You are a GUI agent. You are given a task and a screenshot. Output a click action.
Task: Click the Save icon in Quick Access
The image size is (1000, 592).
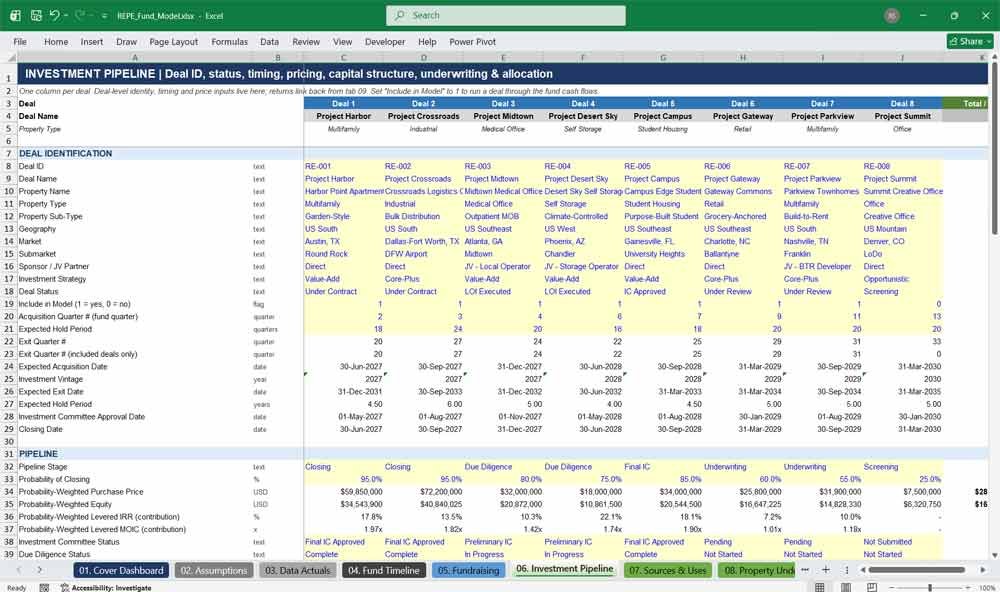tap(36, 15)
